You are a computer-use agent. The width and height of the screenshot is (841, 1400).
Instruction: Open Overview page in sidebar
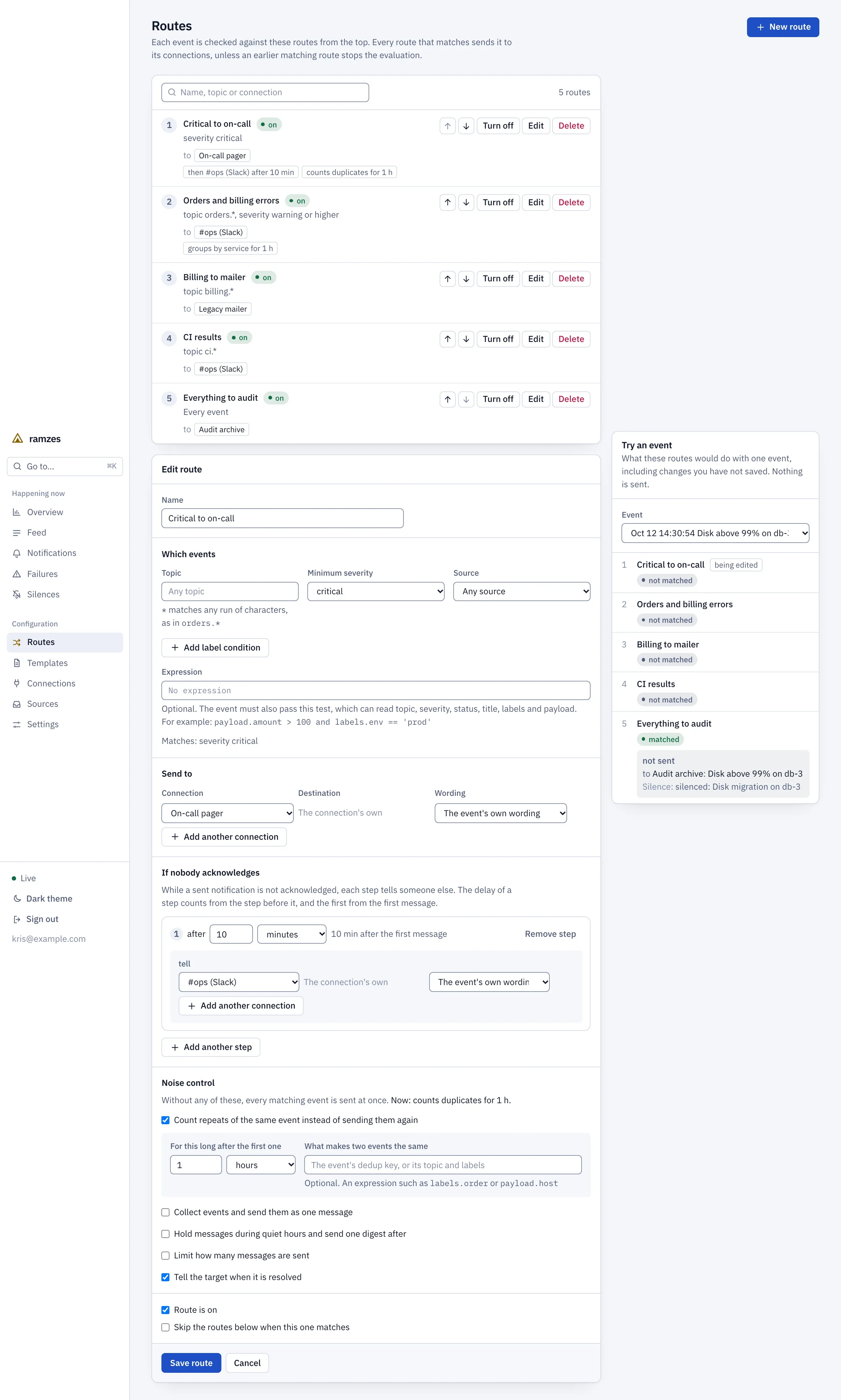[65, 512]
